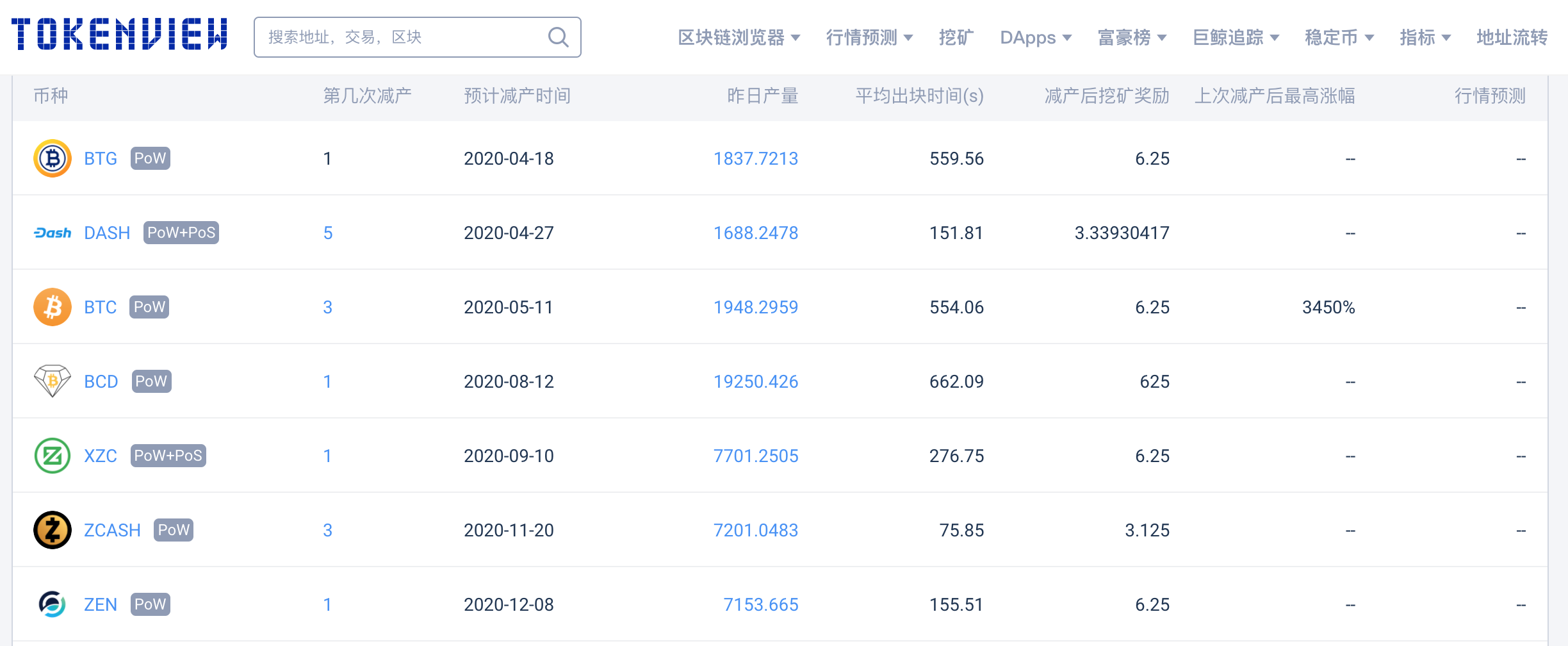Open the ZCASH coin link
This screenshot has height=646, width=1568.
pos(112,530)
